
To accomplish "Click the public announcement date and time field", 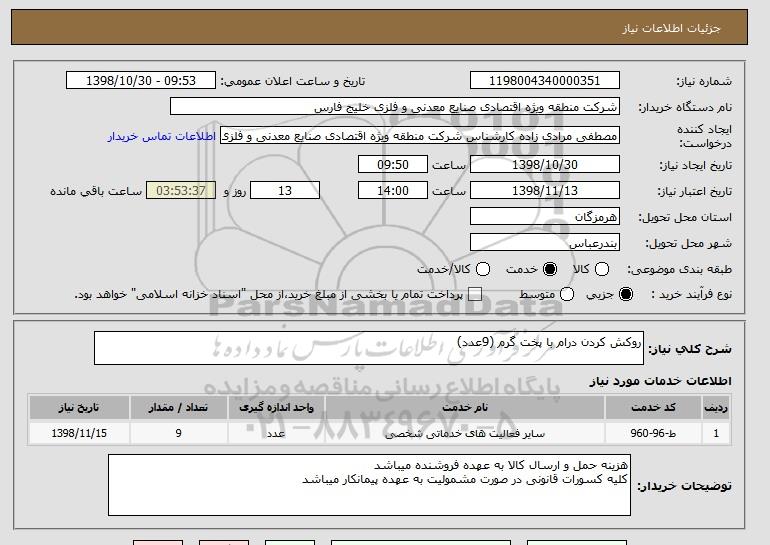I will click(x=141, y=81).
